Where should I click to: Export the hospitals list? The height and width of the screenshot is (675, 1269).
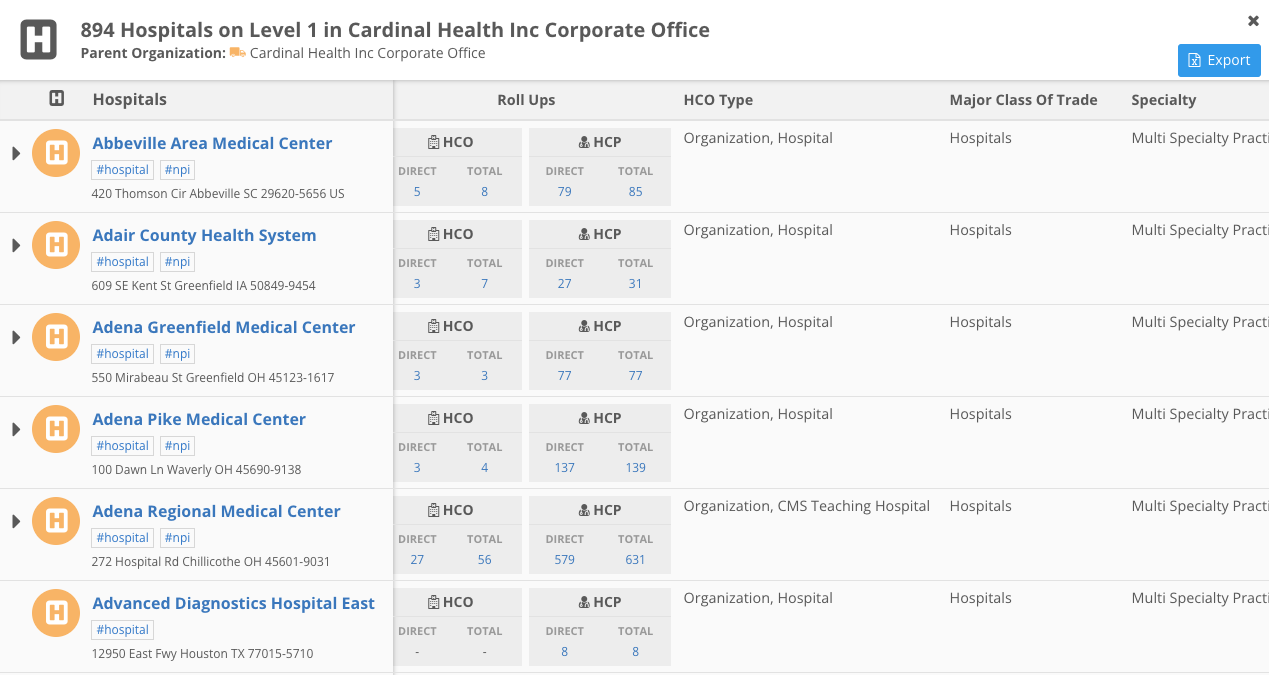[1218, 60]
